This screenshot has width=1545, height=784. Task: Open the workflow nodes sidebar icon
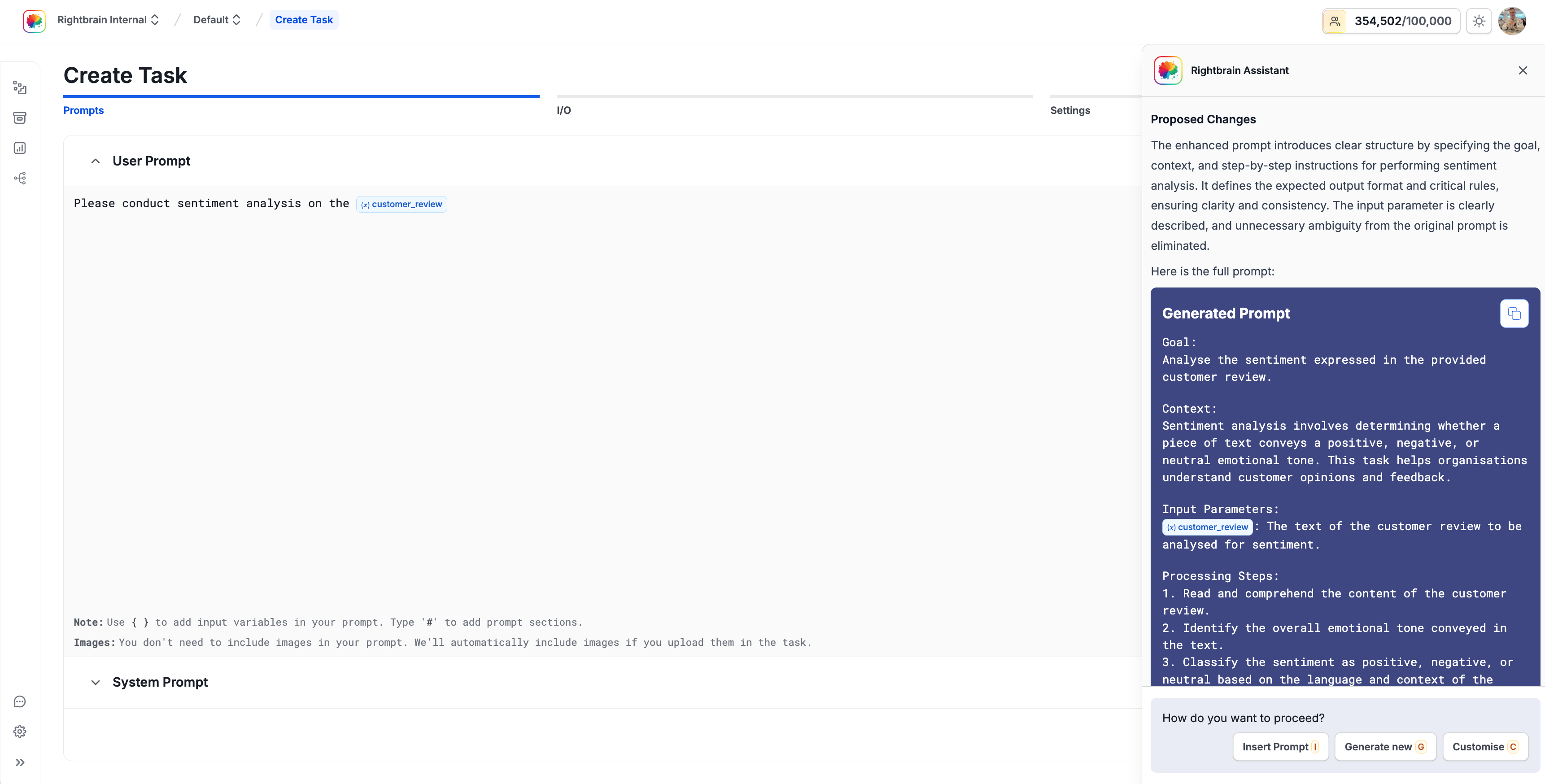click(x=20, y=178)
